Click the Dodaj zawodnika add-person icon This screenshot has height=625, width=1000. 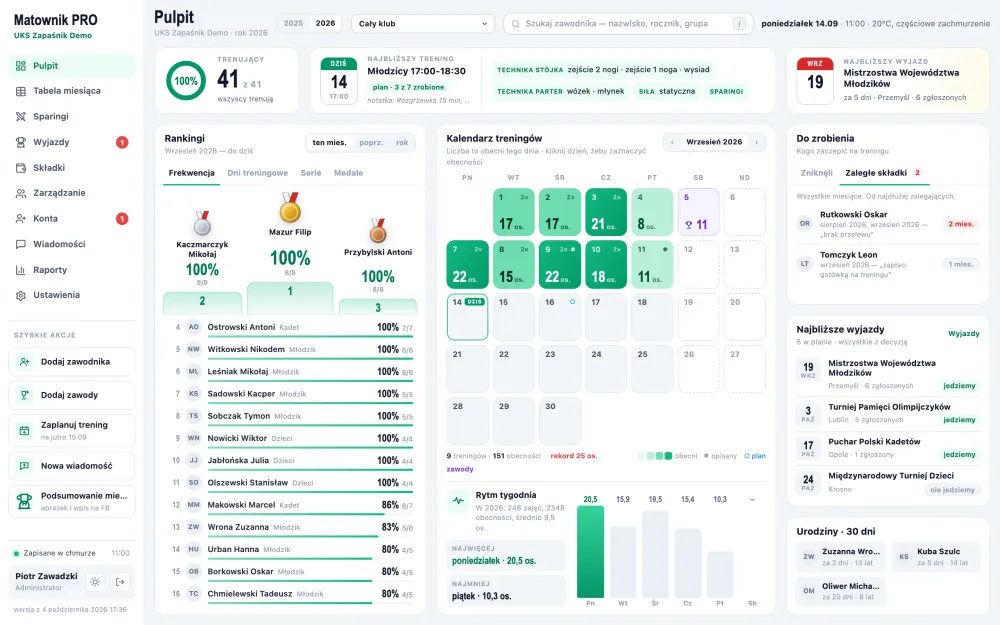24,362
